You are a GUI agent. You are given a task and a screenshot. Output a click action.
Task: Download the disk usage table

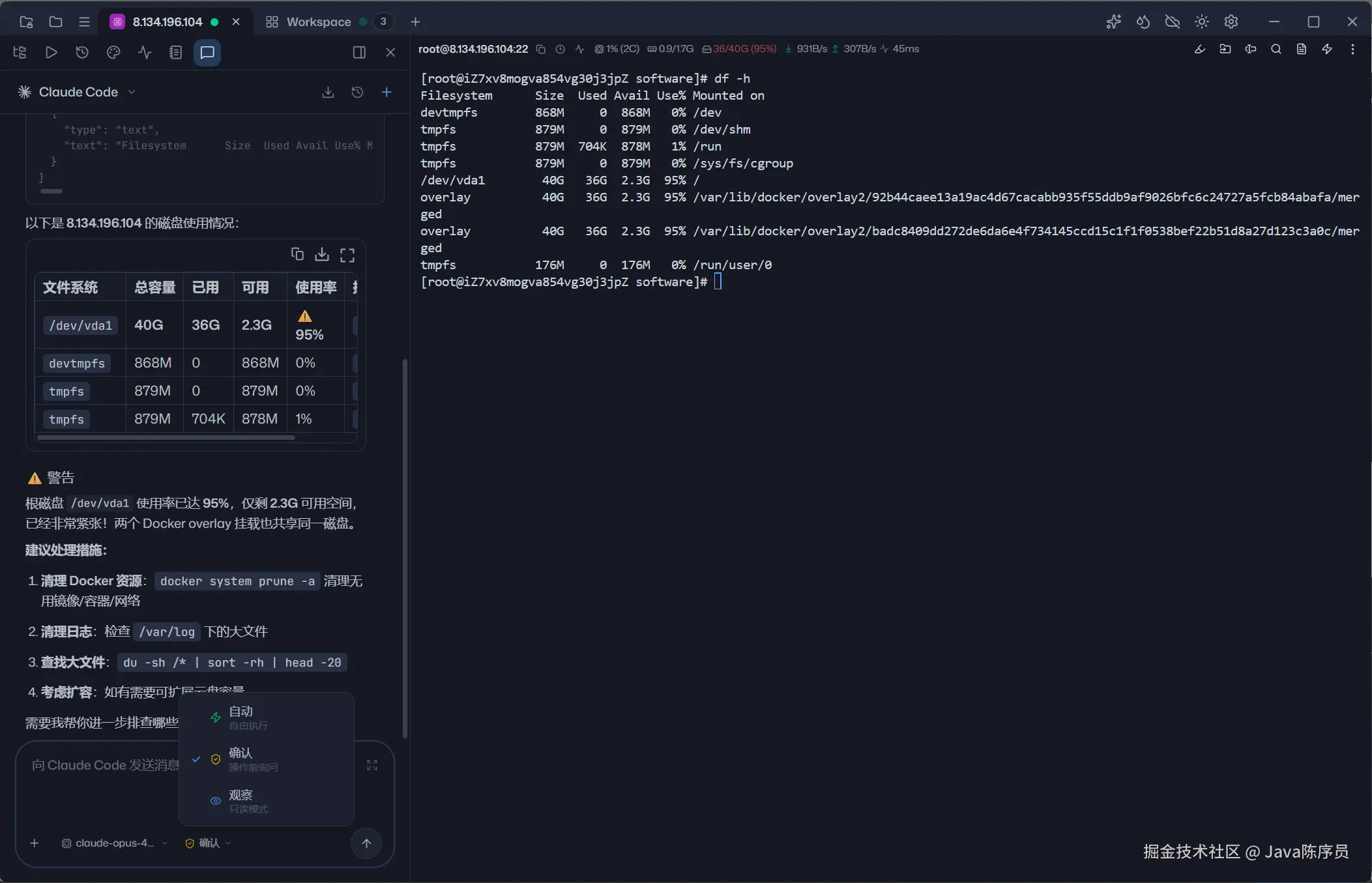click(x=322, y=254)
